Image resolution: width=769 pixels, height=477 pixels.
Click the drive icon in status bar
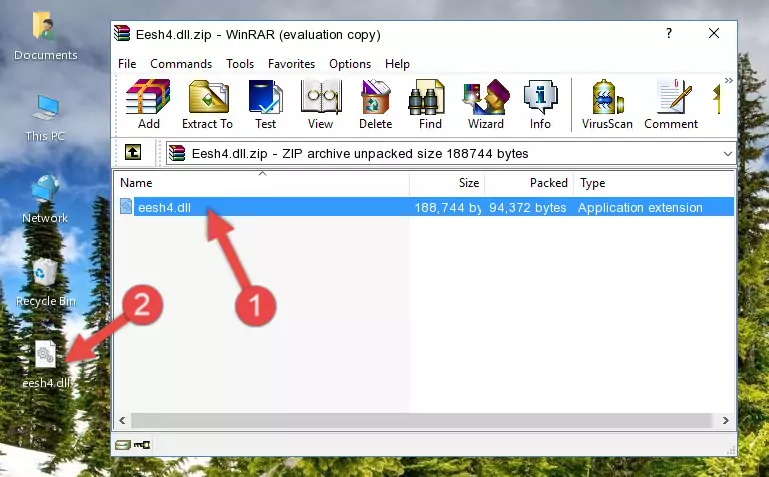[123, 445]
